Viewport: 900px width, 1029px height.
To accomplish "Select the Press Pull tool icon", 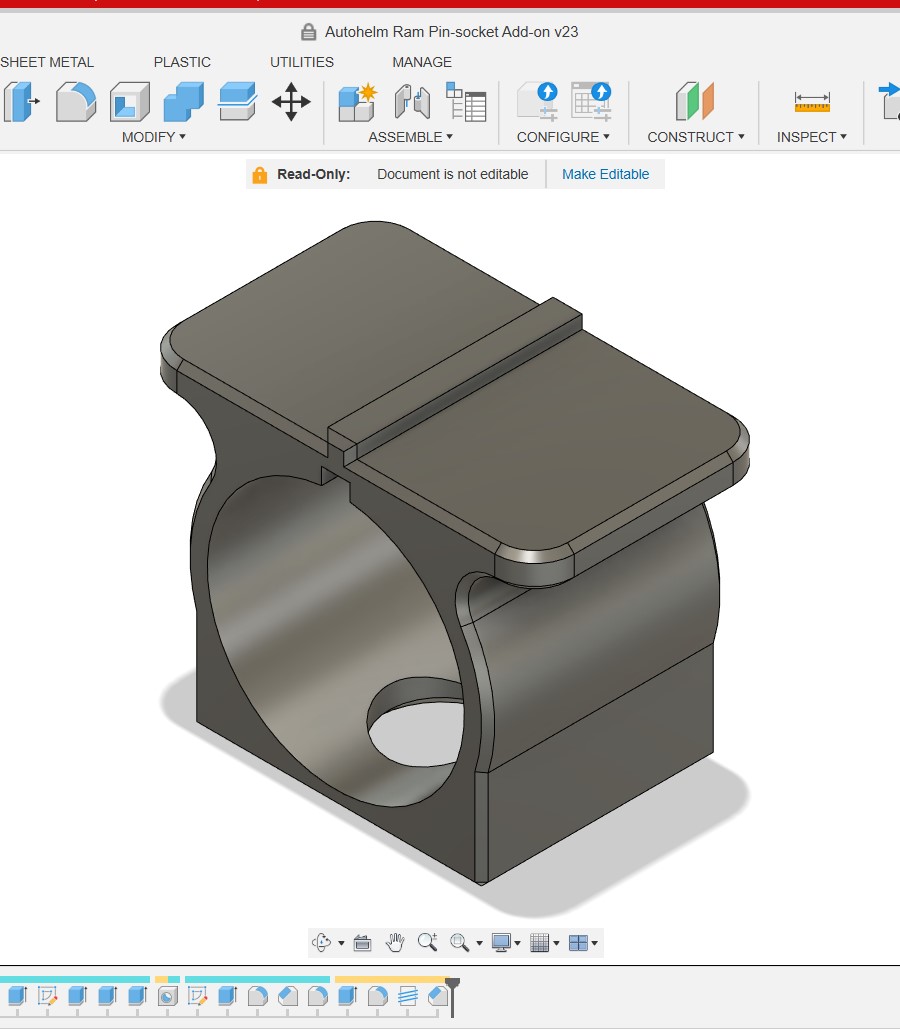I will pos(21,102).
